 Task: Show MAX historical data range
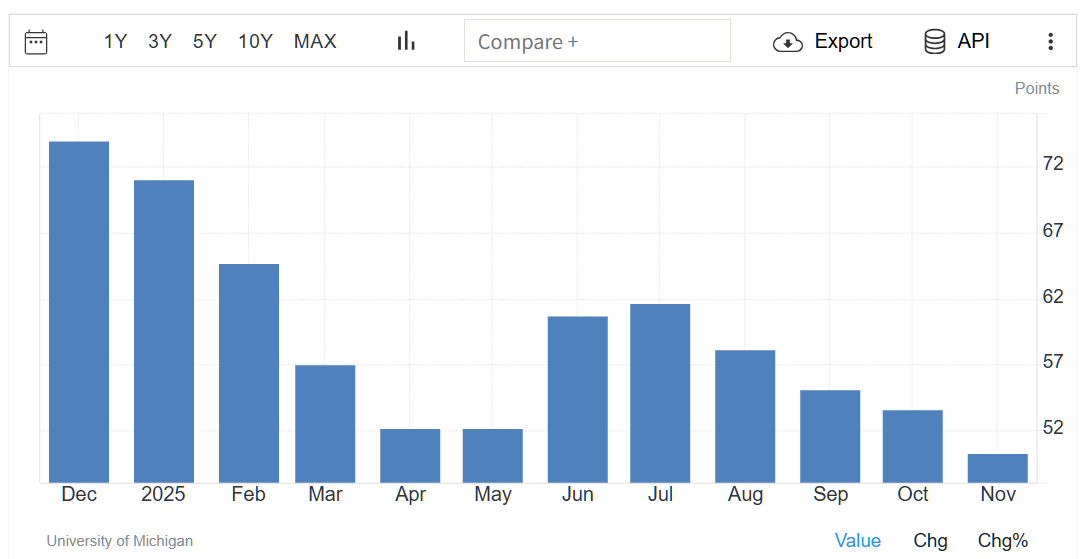click(315, 41)
